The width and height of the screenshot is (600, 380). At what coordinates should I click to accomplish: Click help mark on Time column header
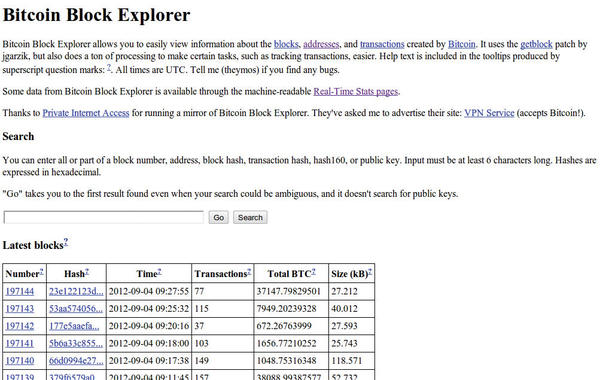tap(160, 271)
